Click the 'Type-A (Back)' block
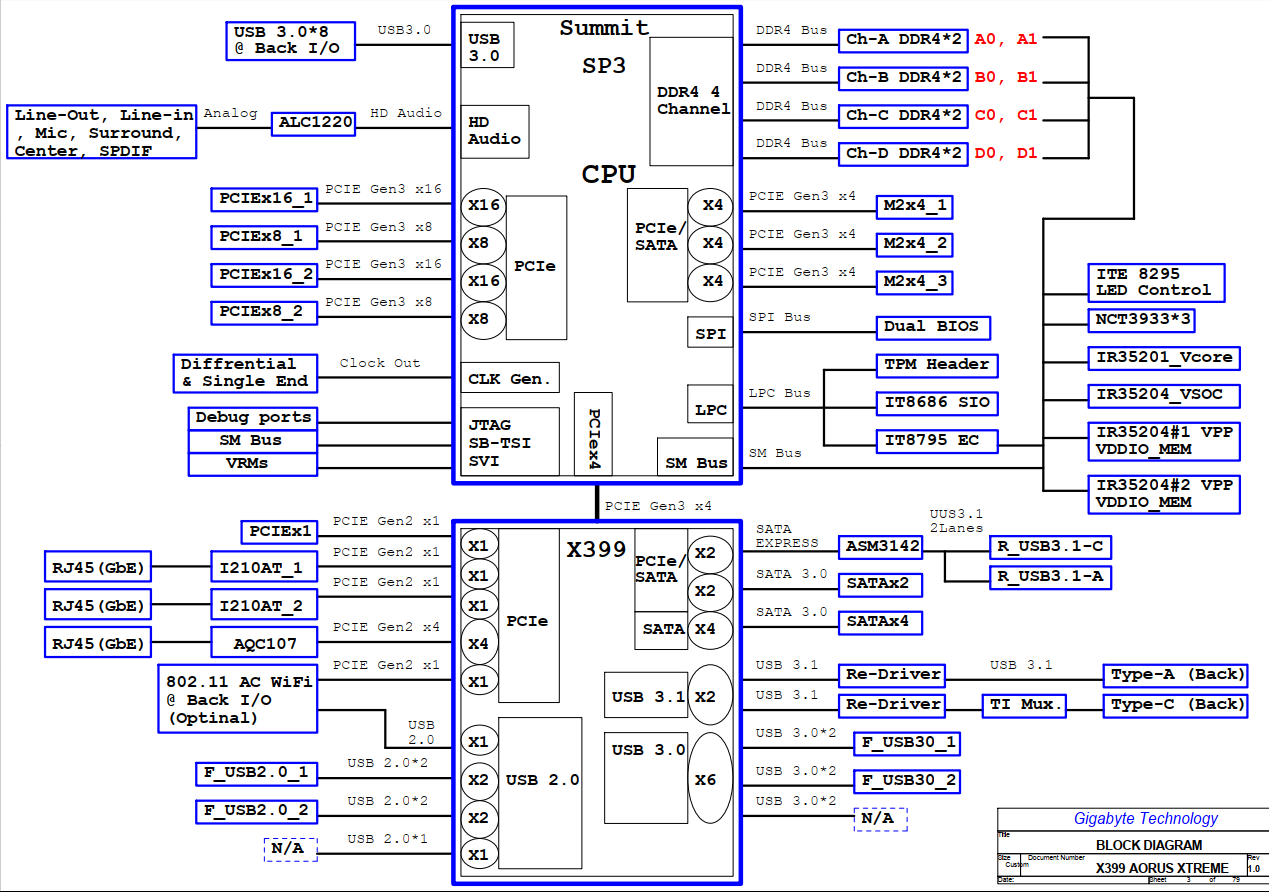Image resolution: width=1269 pixels, height=892 pixels. coord(1175,675)
